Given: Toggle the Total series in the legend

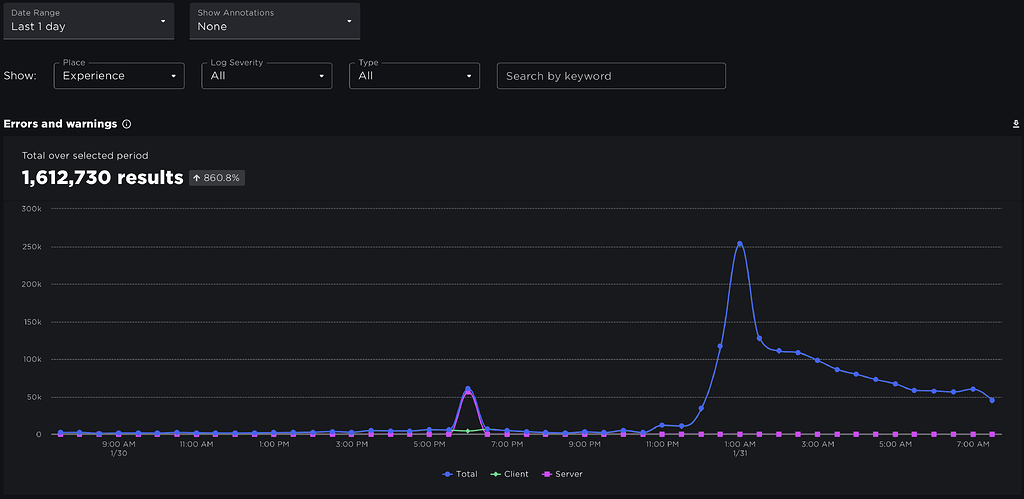Looking at the screenshot, I should 460,474.
